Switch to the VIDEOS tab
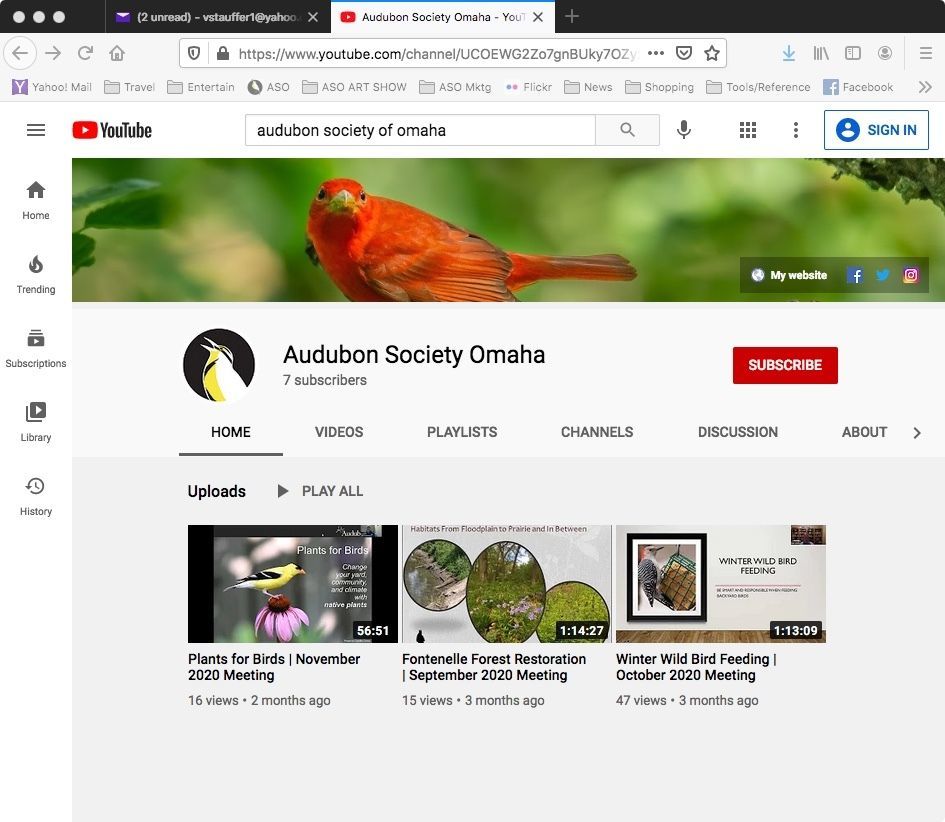 [339, 432]
